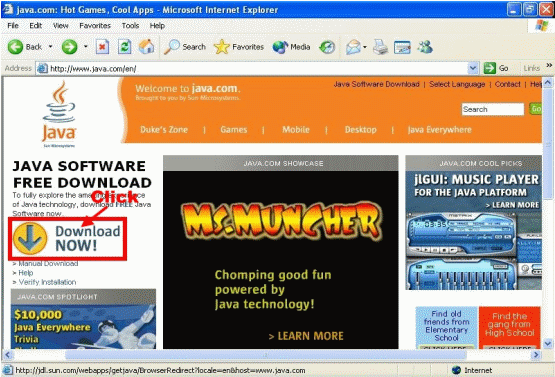Open Back button history dropdown arrow
555x377 pixels.
(x=50, y=46)
